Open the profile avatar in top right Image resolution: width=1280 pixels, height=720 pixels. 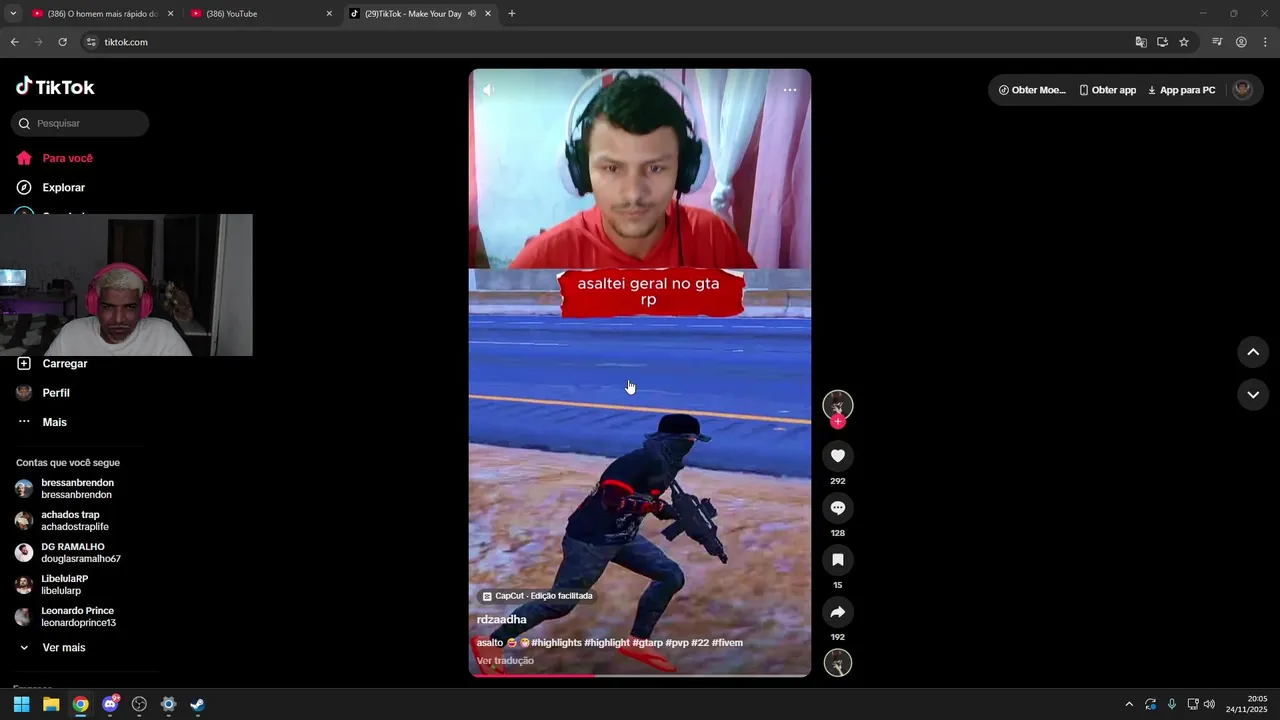[x=1242, y=89]
